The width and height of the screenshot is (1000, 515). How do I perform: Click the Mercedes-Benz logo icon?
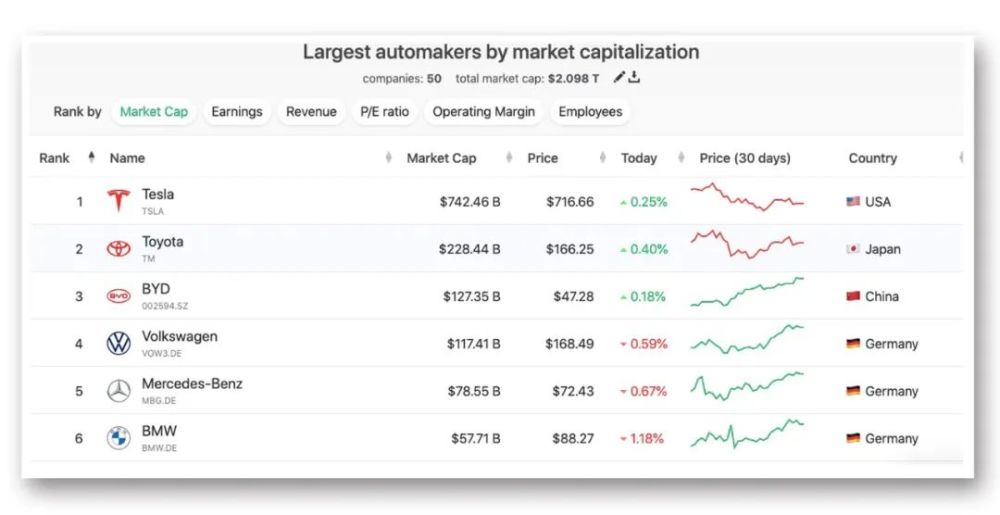coord(119,391)
